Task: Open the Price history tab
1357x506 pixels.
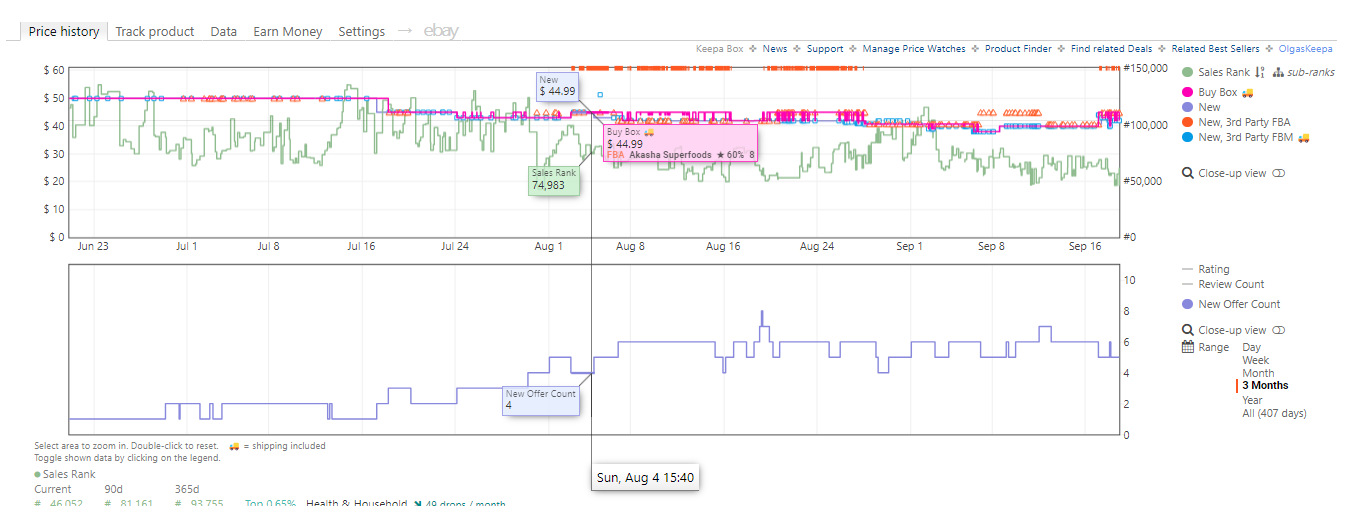Action: [x=64, y=31]
